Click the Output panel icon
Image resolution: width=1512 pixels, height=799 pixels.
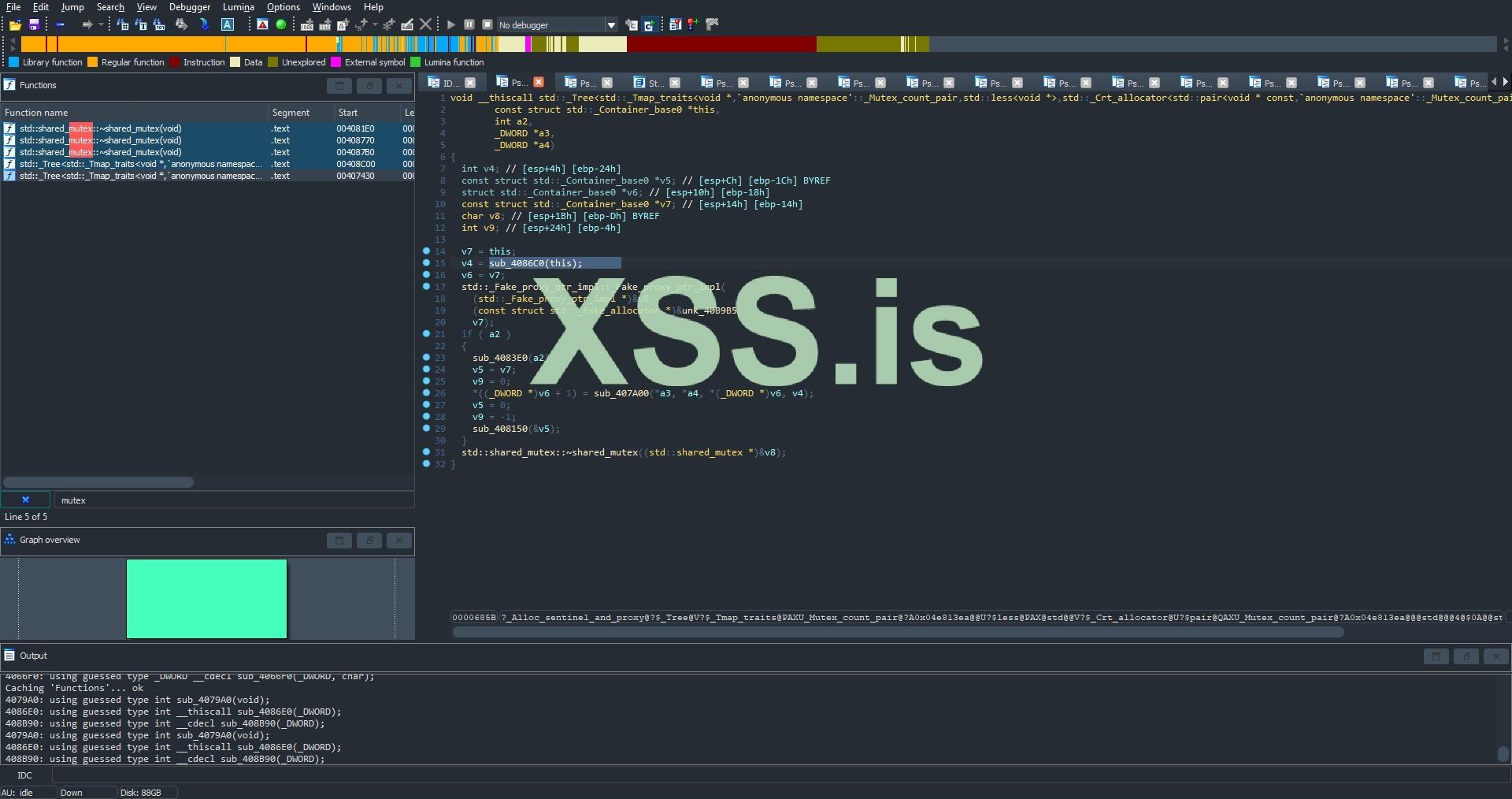point(9,656)
